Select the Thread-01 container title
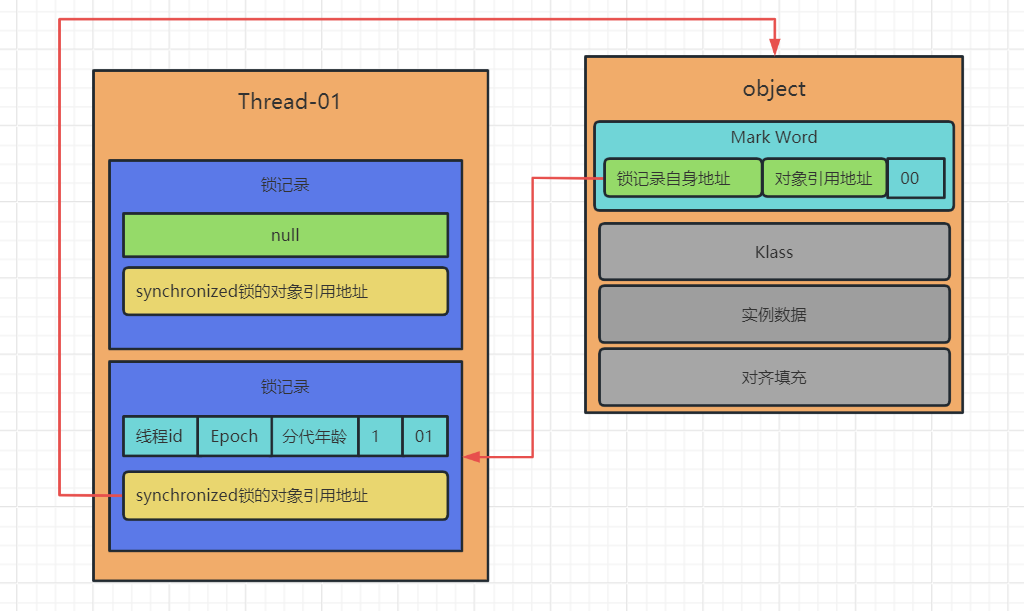 [x=289, y=101]
